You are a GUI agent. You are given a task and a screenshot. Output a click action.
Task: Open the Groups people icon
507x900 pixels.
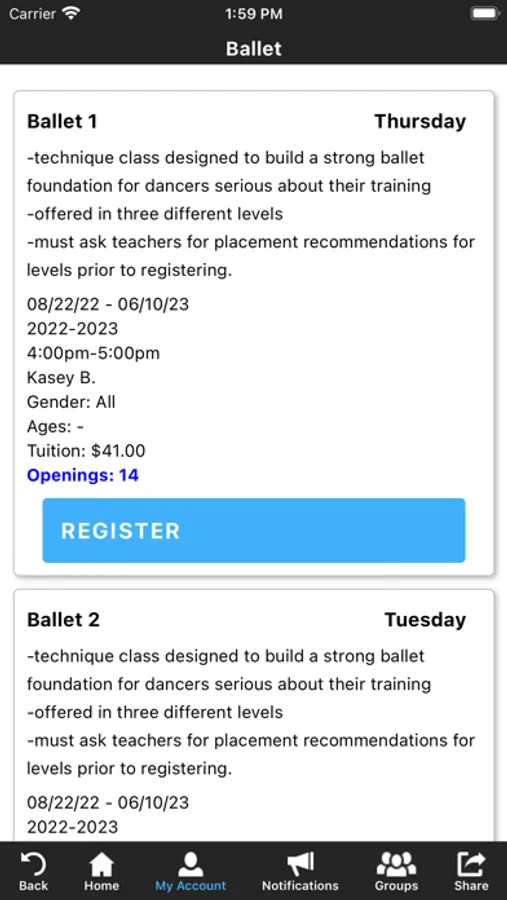pyautogui.click(x=396, y=864)
